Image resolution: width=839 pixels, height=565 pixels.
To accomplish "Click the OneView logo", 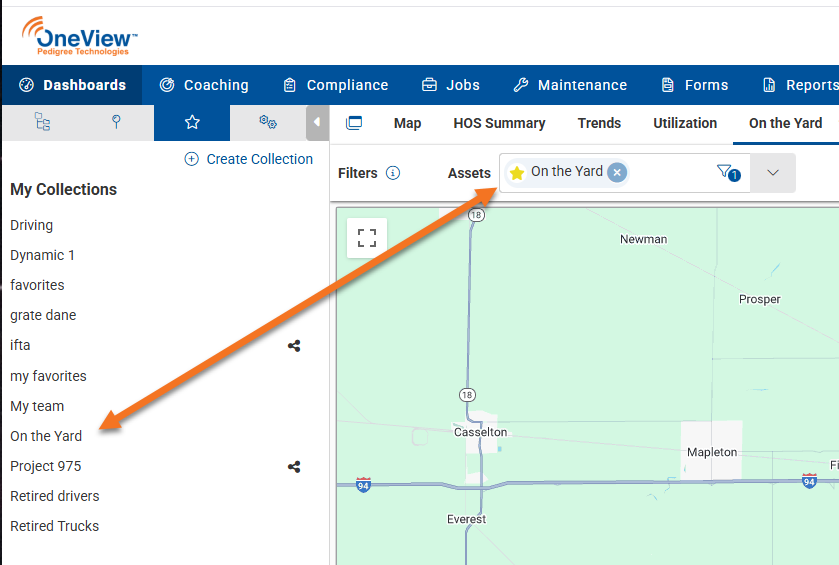I will 79,36.
